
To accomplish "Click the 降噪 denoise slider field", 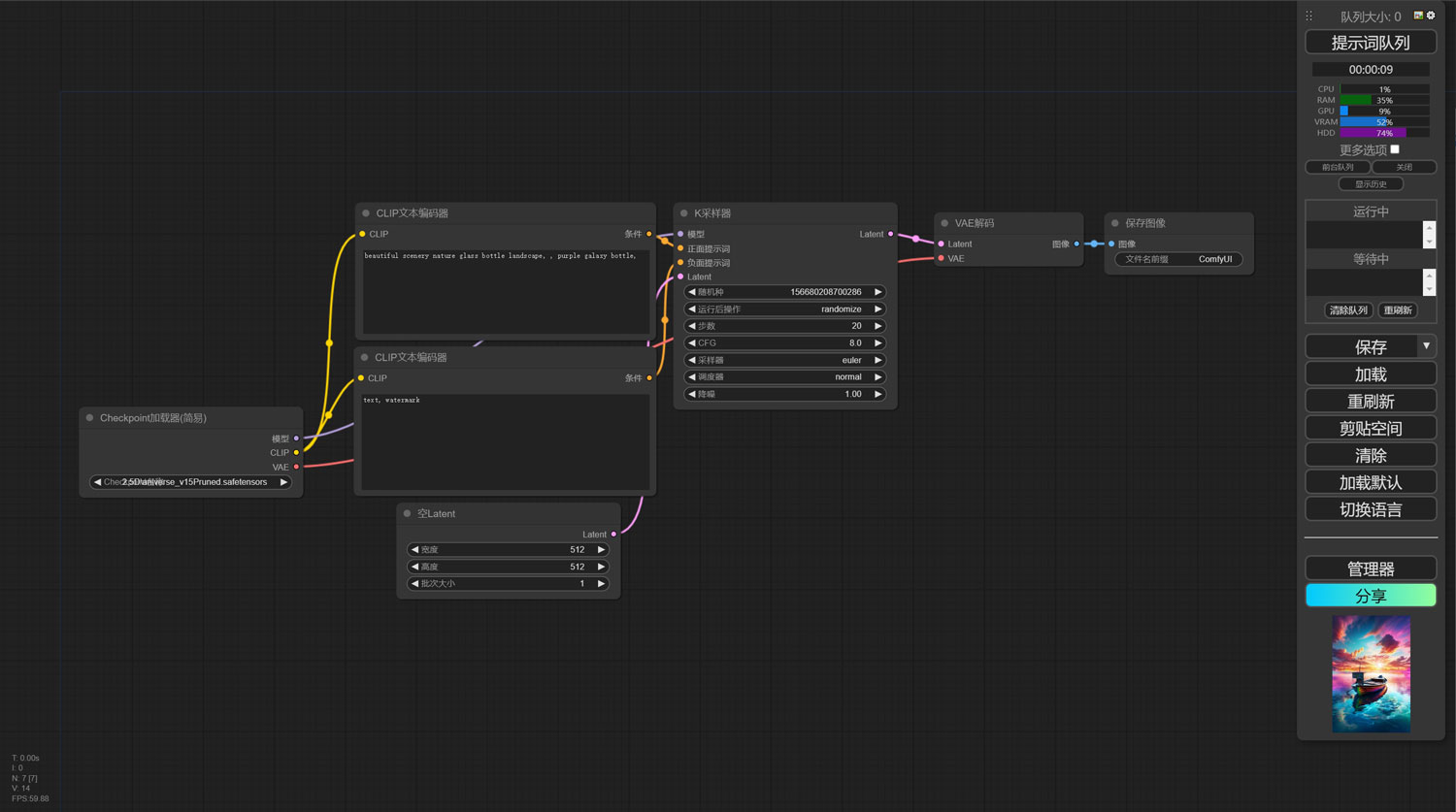I will 784,394.
